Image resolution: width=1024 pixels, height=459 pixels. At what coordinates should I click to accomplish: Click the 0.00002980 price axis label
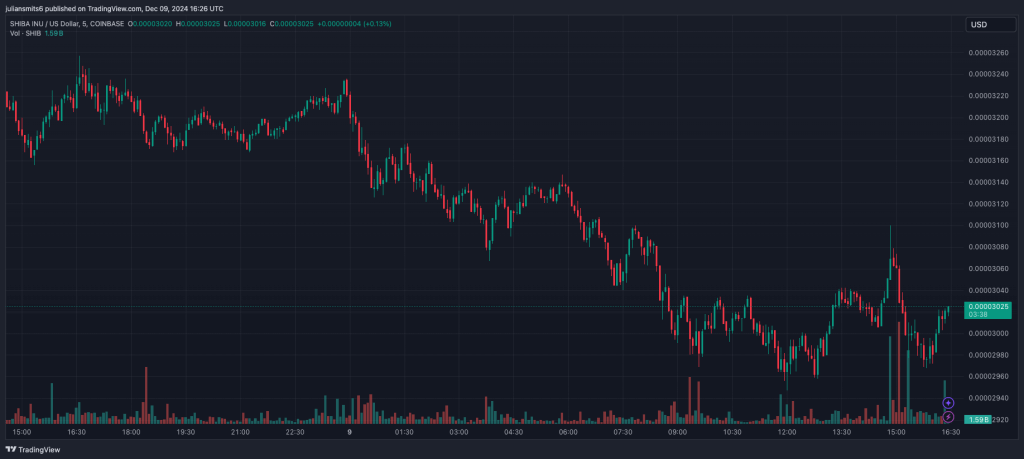pos(989,355)
